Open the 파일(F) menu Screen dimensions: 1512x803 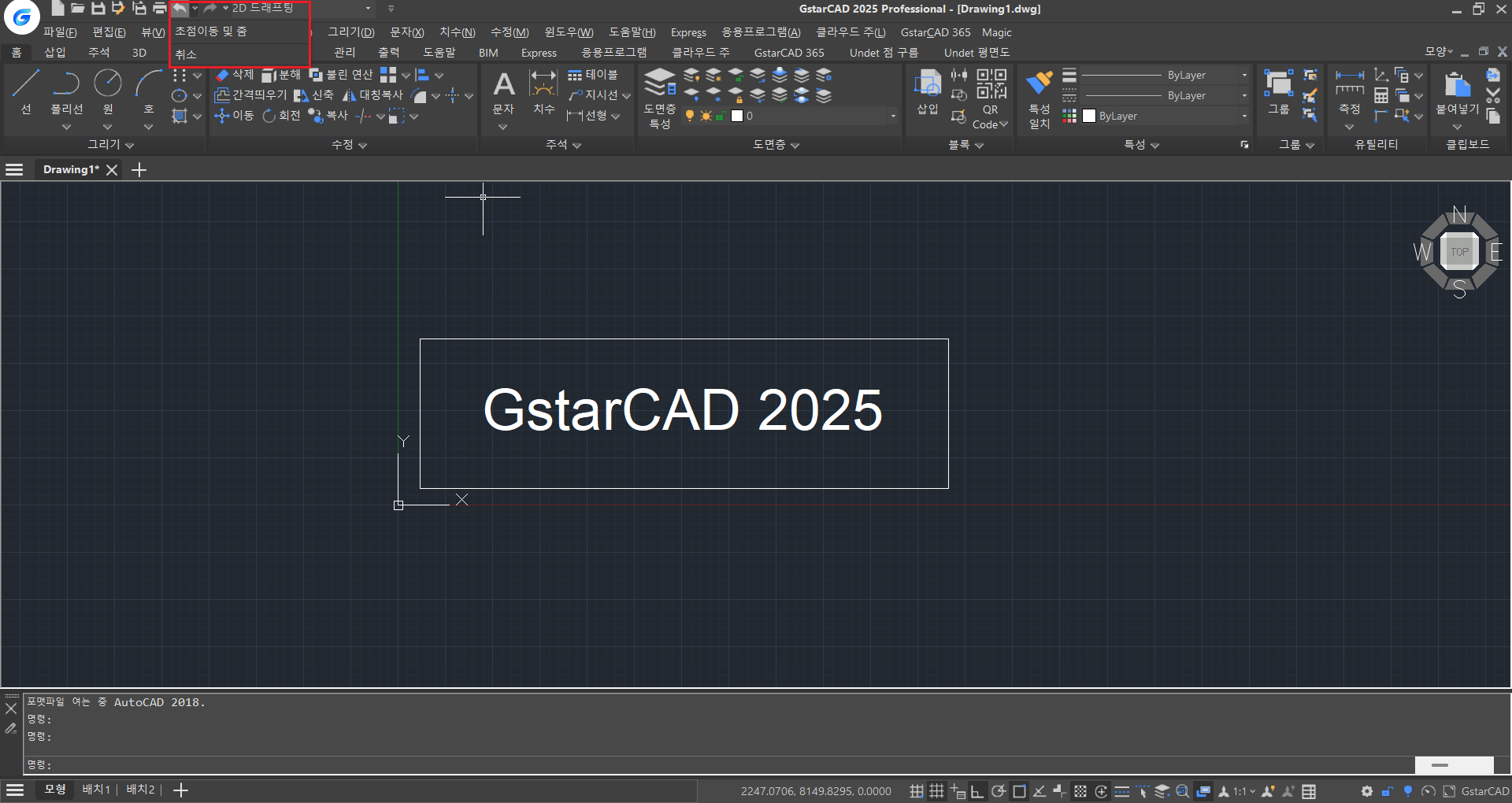(x=60, y=32)
